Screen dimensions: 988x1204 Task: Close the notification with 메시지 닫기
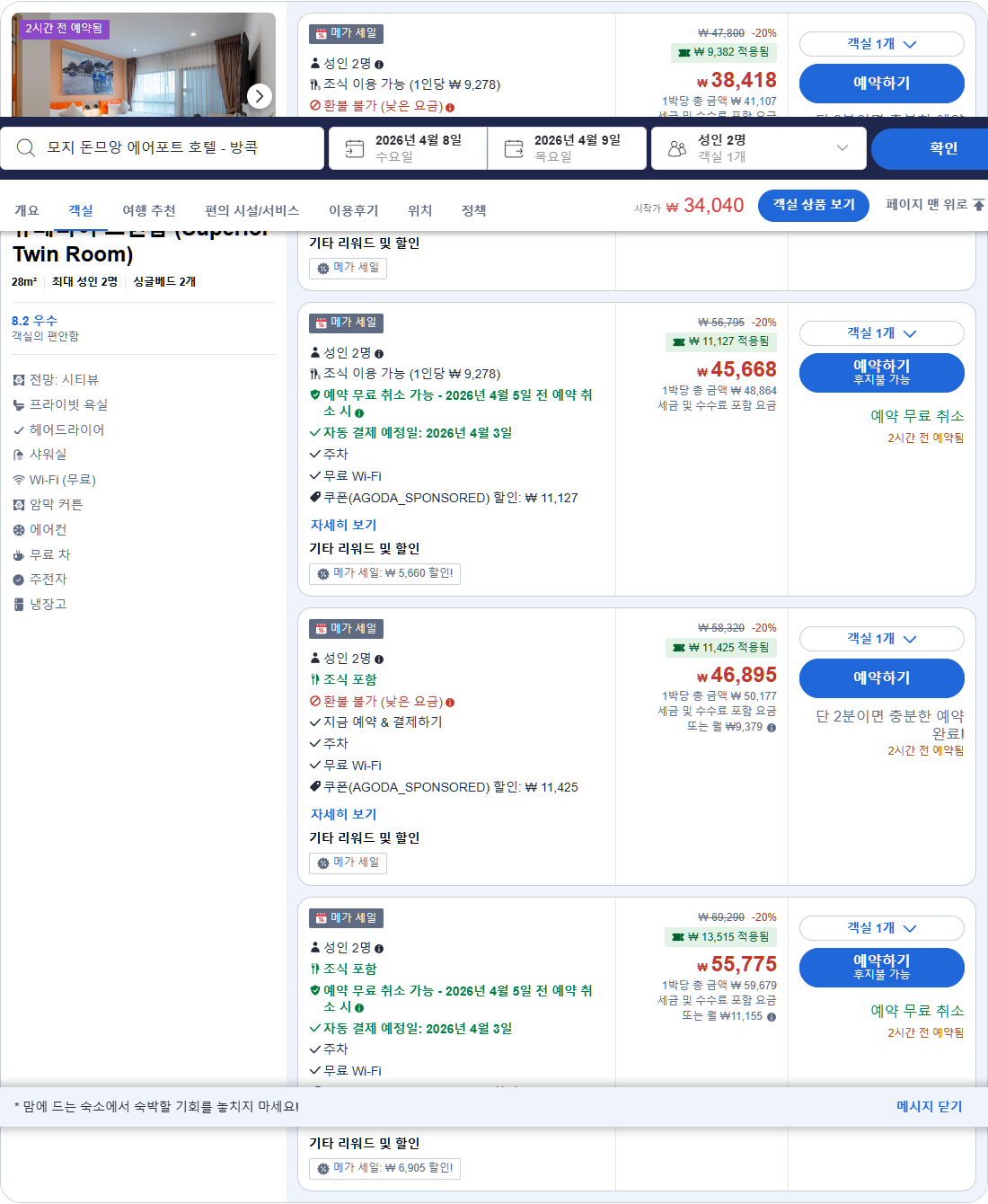pyautogui.click(x=929, y=1107)
